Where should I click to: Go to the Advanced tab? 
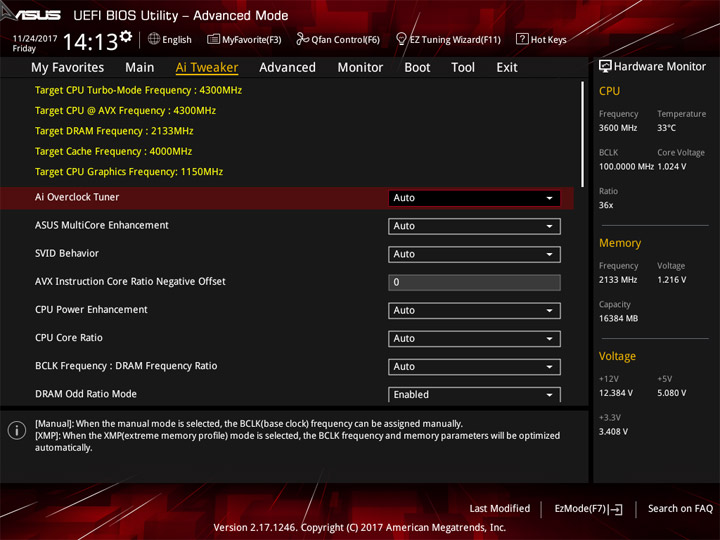coord(287,68)
